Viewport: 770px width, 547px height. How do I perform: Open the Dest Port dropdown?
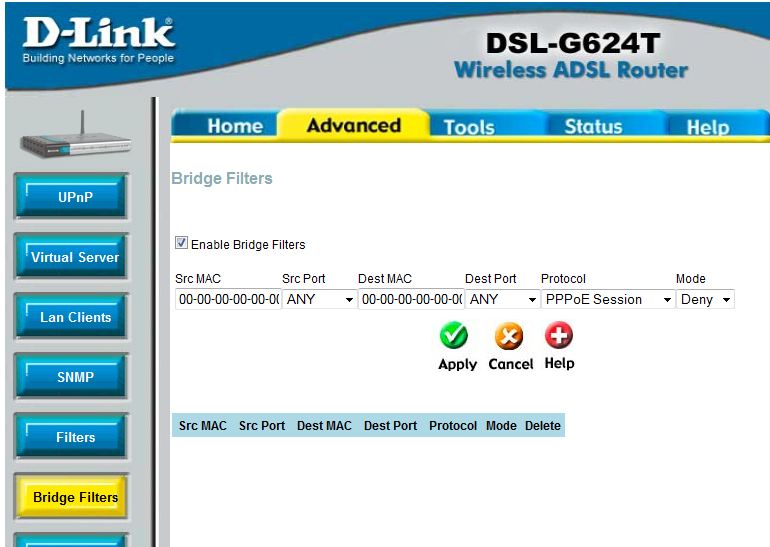(x=502, y=299)
